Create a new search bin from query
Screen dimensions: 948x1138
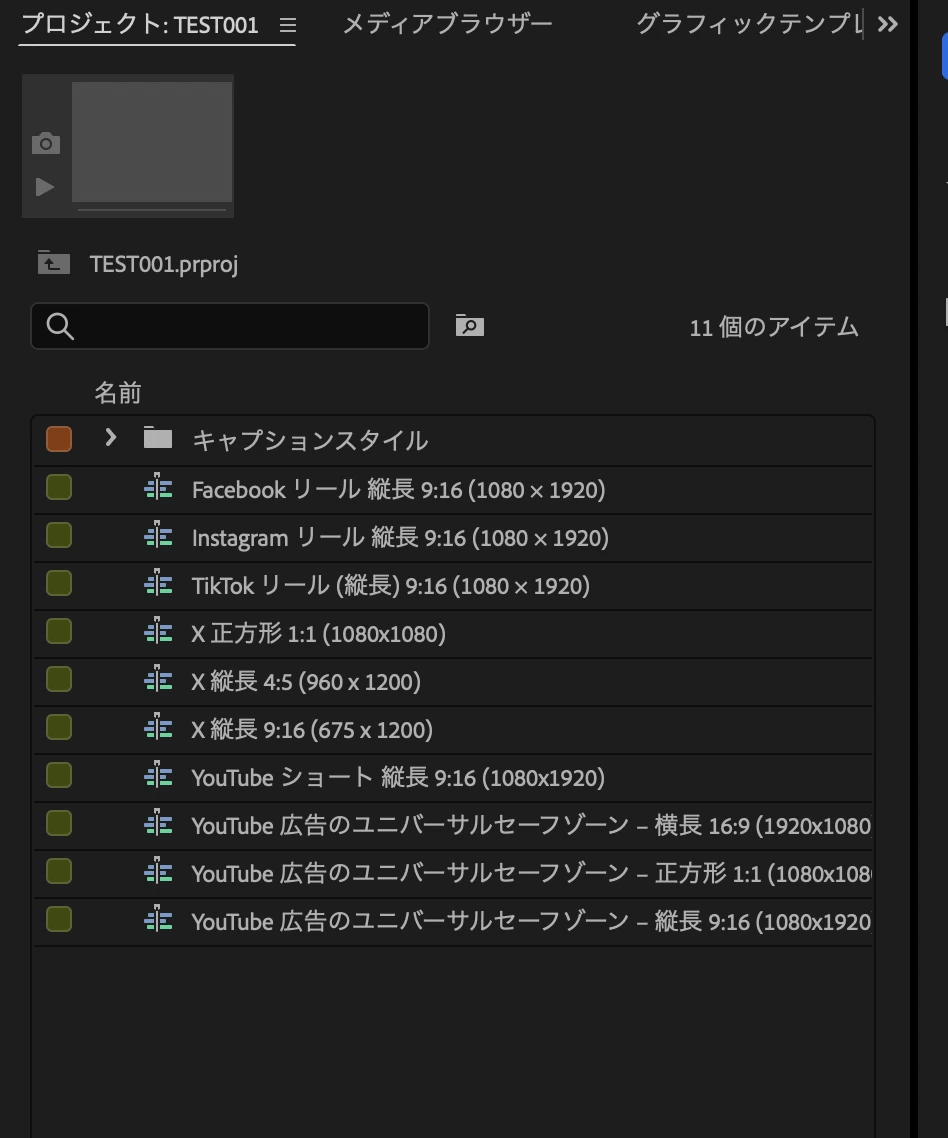coord(470,325)
